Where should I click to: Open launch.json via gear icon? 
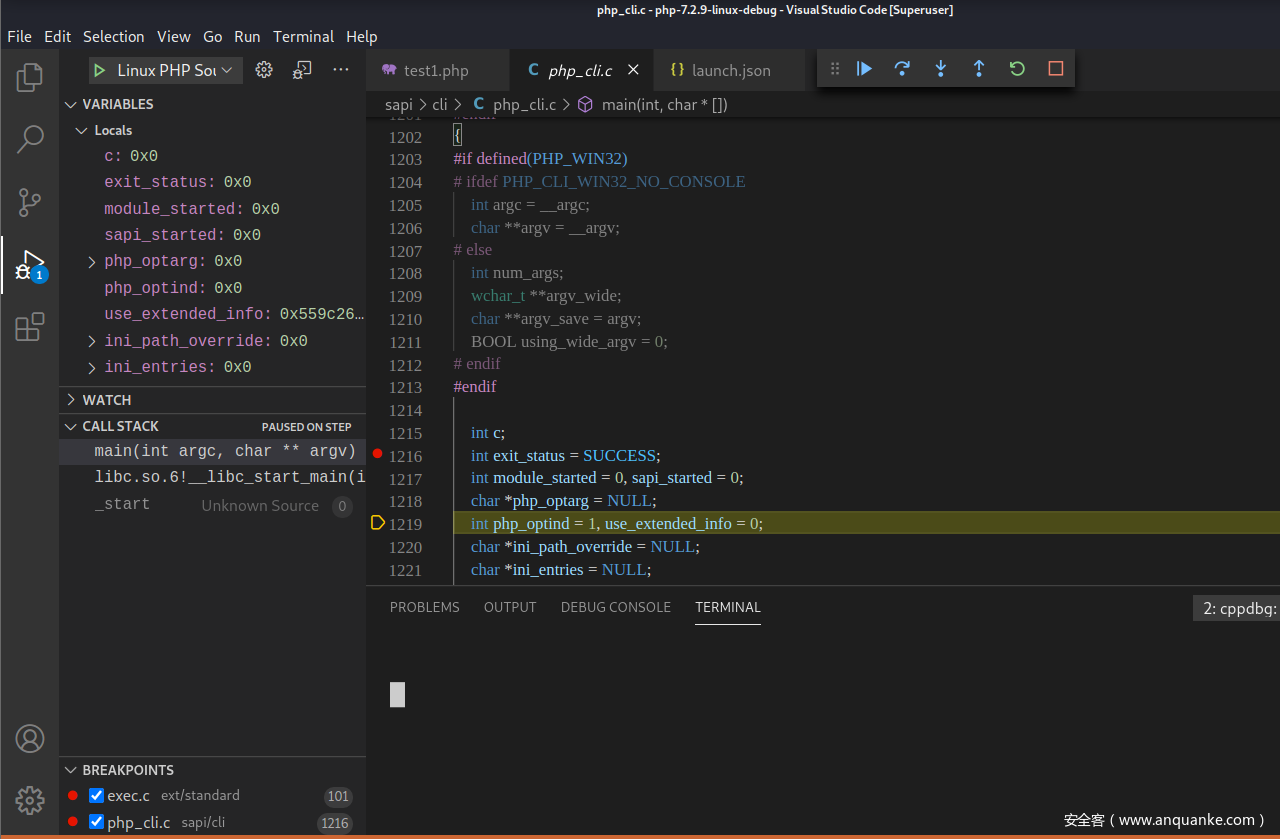tap(264, 70)
